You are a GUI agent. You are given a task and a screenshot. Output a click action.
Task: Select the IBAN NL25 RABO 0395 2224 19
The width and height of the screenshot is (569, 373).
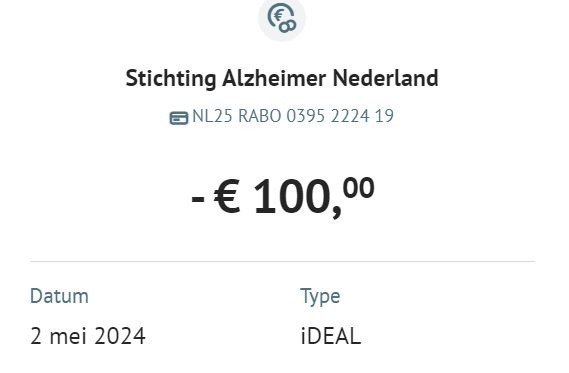[x=293, y=116]
